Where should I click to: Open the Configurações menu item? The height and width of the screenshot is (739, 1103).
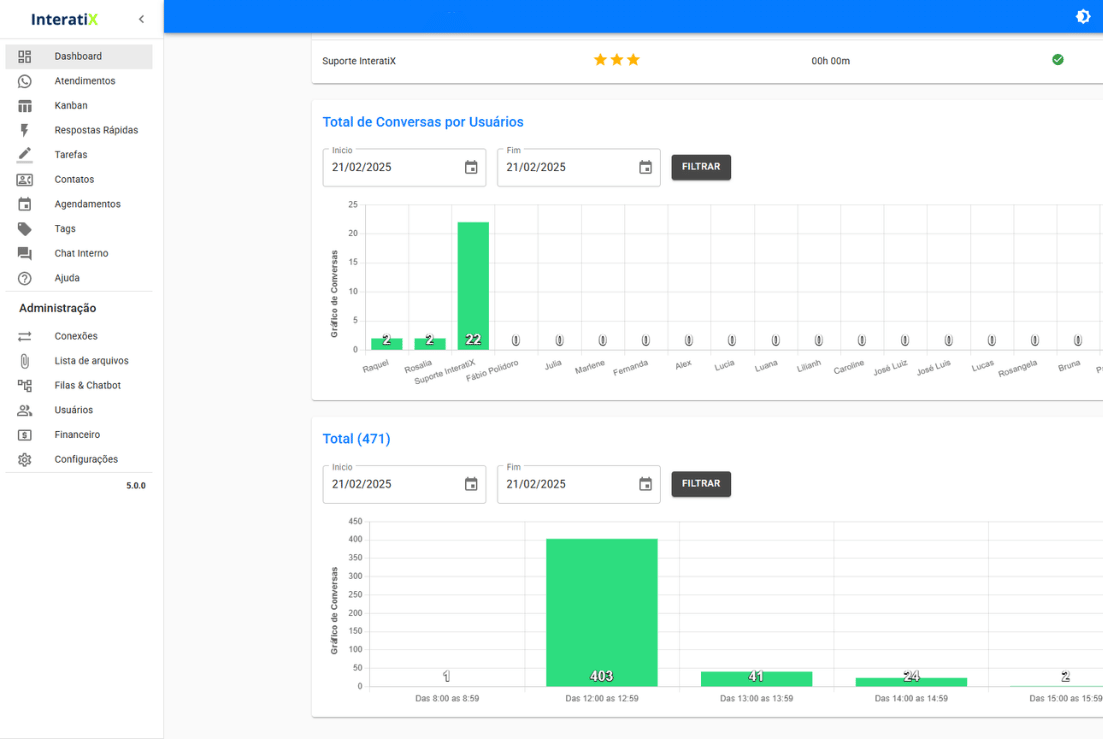86,460
